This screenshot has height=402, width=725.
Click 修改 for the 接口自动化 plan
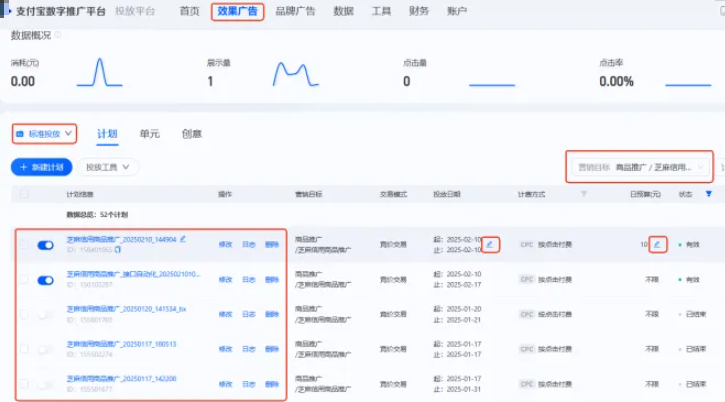click(x=225, y=279)
